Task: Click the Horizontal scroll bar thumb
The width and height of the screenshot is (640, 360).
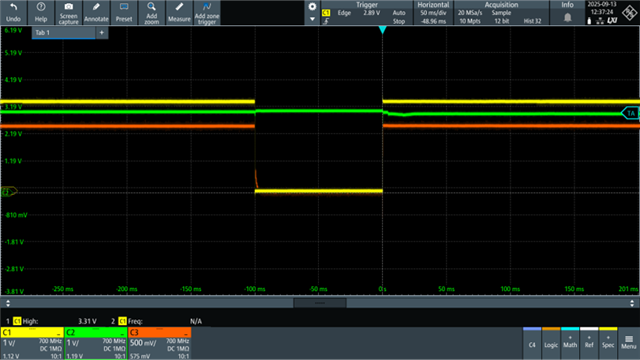Action: (x=320, y=303)
